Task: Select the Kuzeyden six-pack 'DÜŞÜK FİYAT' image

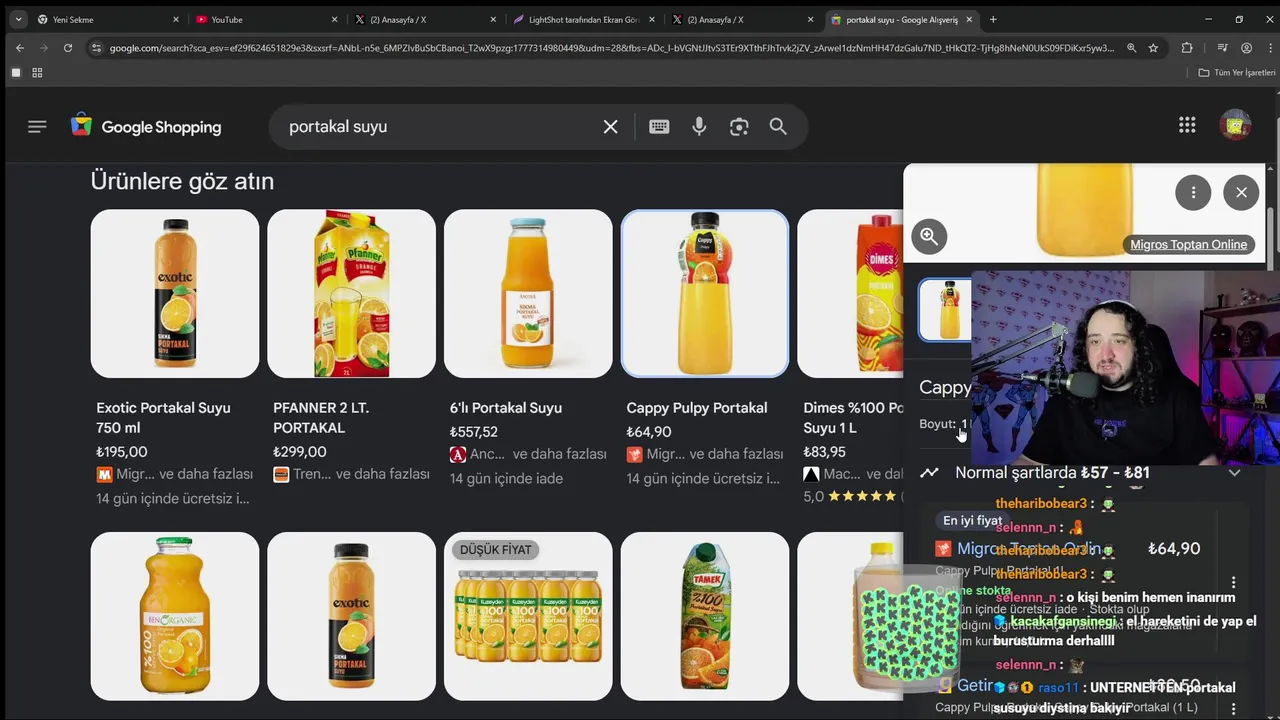Action: pyautogui.click(x=528, y=616)
